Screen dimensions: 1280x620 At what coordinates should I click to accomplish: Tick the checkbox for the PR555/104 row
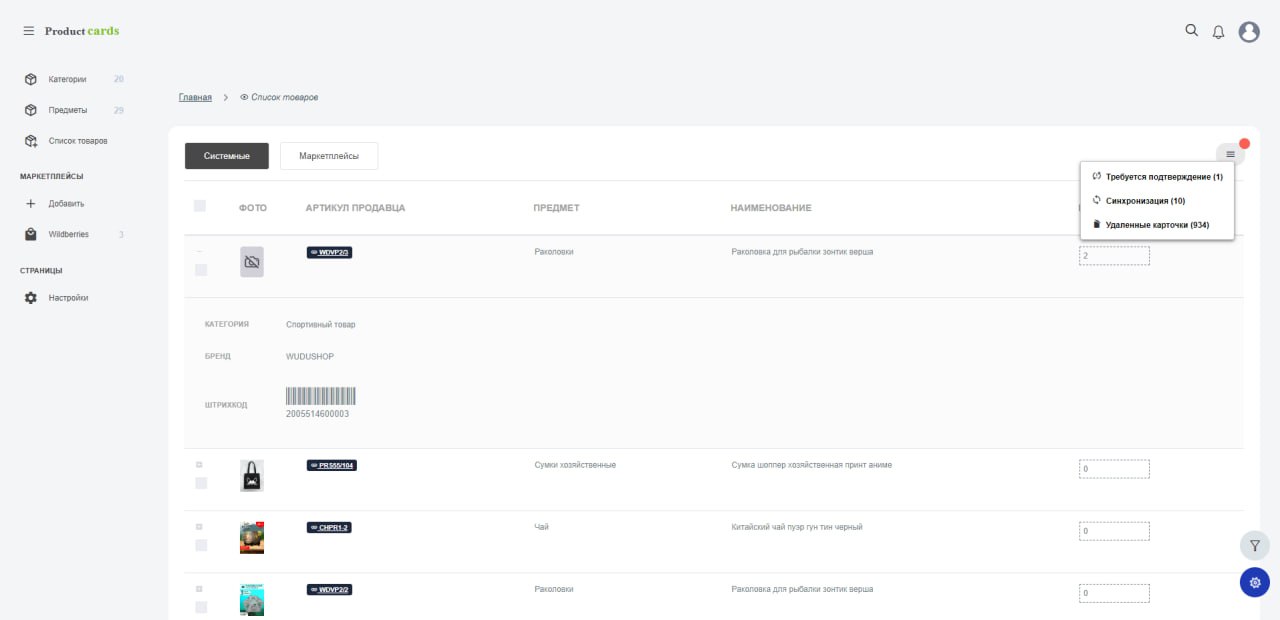(201, 483)
